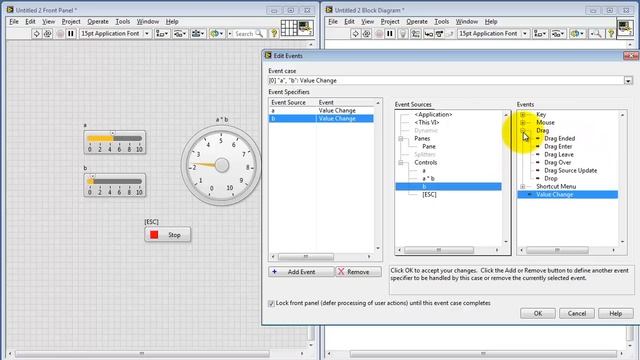The height and width of the screenshot is (360, 640).
Task: Collapse Panes node in Event Sources
Action: [x=401, y=139]
